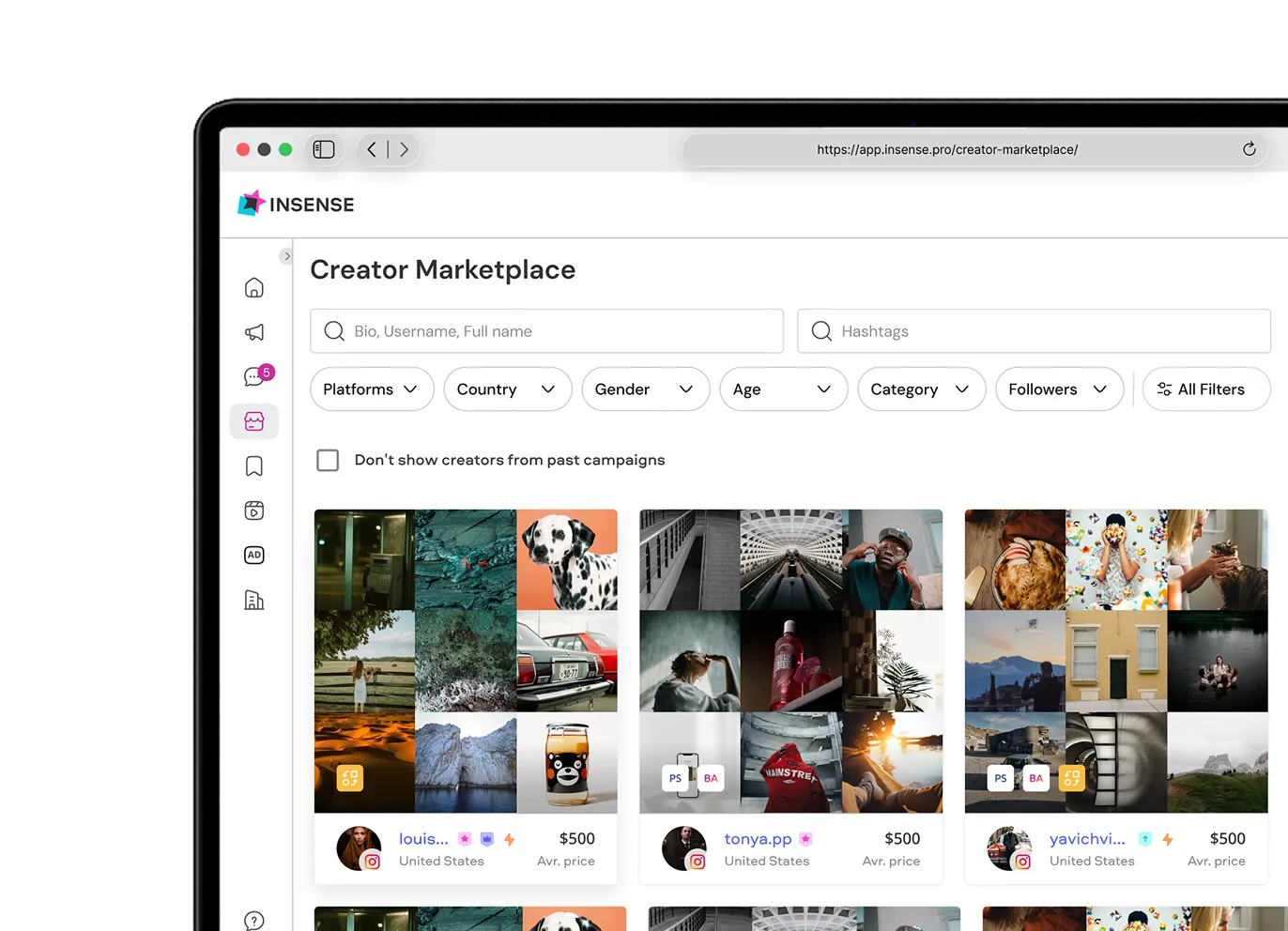Viewport: 1288px width, 931px height.
Task: Click the BA badge on yavichvi's thumbnail grid
Action: pyautogui.click(x=1035, y=778)
